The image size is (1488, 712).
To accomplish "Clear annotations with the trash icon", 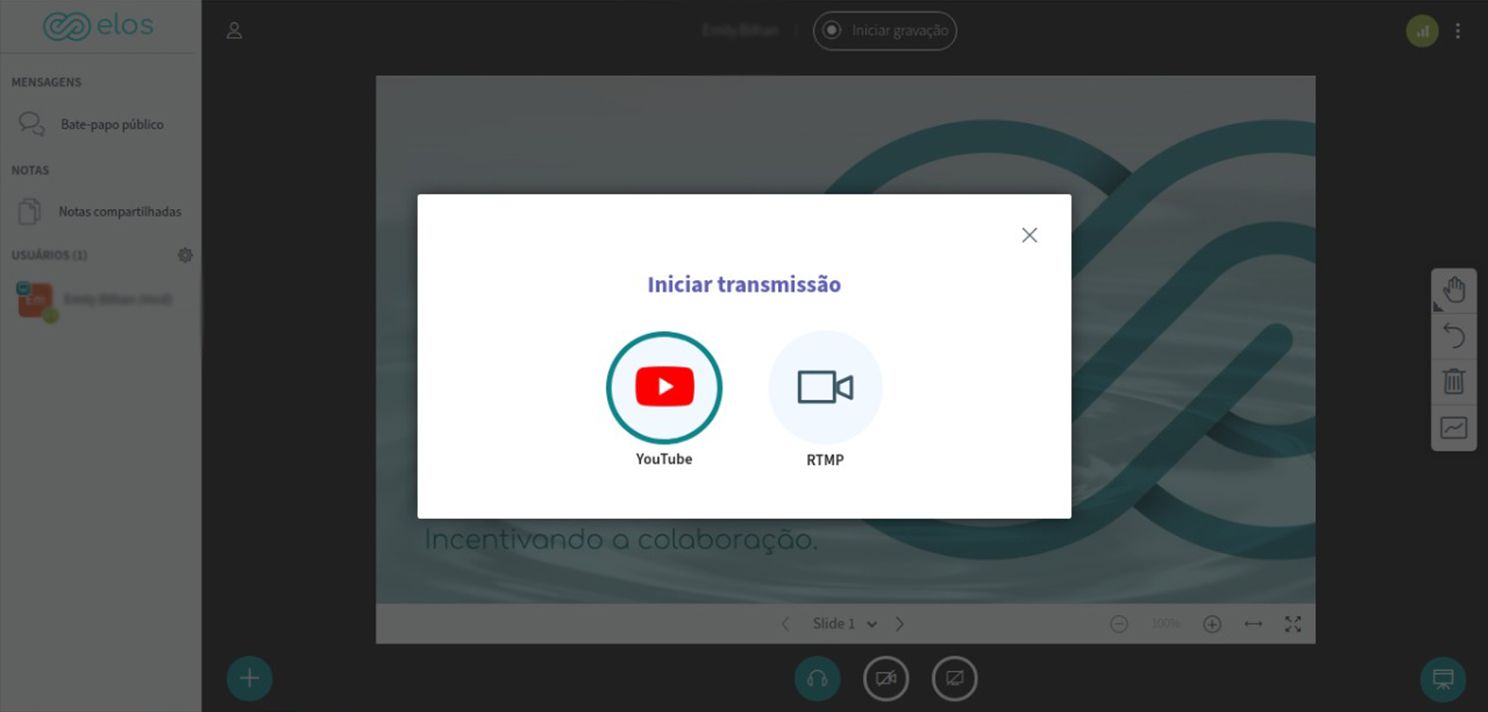I will (1454, 381).
